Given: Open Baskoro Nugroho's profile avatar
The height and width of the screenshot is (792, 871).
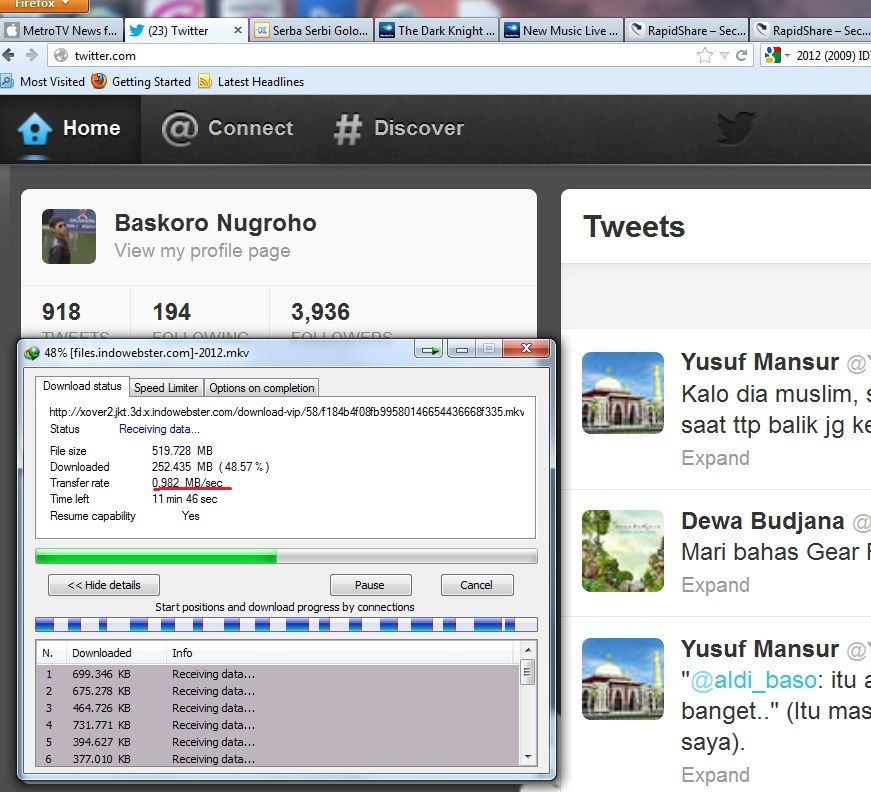Looking at the screenshot, I should [x=69, y=236].
